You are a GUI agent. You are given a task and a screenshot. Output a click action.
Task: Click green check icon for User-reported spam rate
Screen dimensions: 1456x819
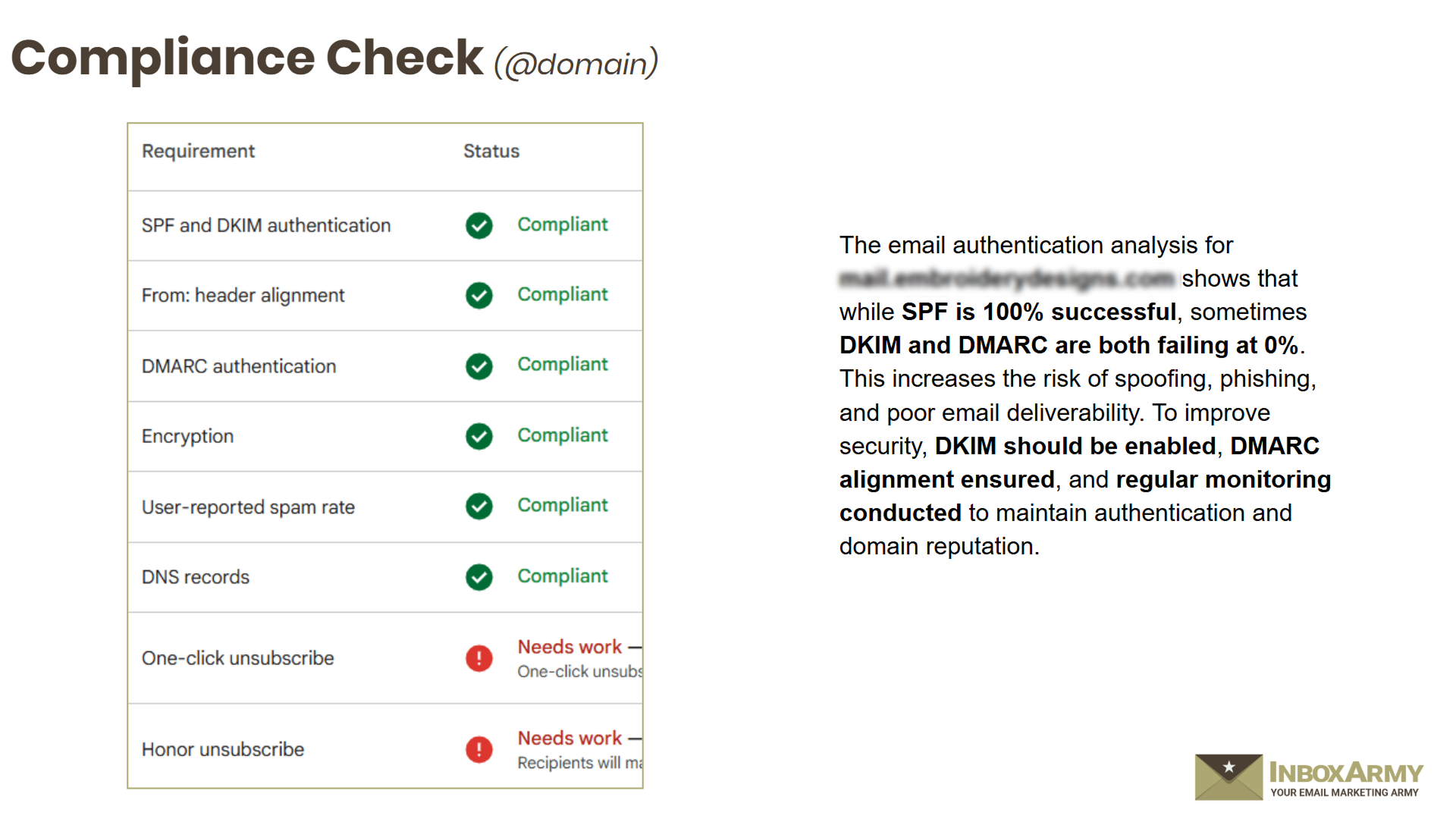pos(479,506)
